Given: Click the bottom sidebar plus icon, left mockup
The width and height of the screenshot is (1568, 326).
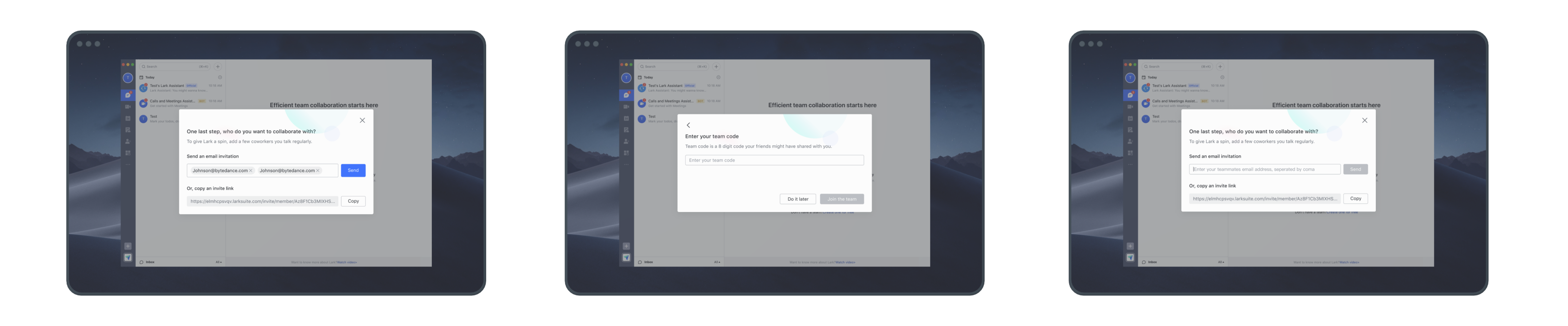Looking at the screenshot, I should pyautogui.click(x=128, y=246).
